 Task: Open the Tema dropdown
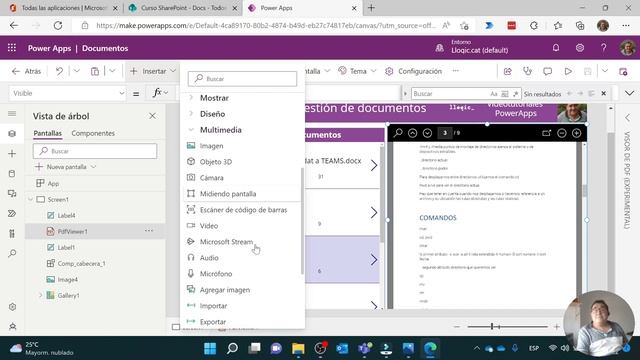pyautogui.click(x=357, y=71)
